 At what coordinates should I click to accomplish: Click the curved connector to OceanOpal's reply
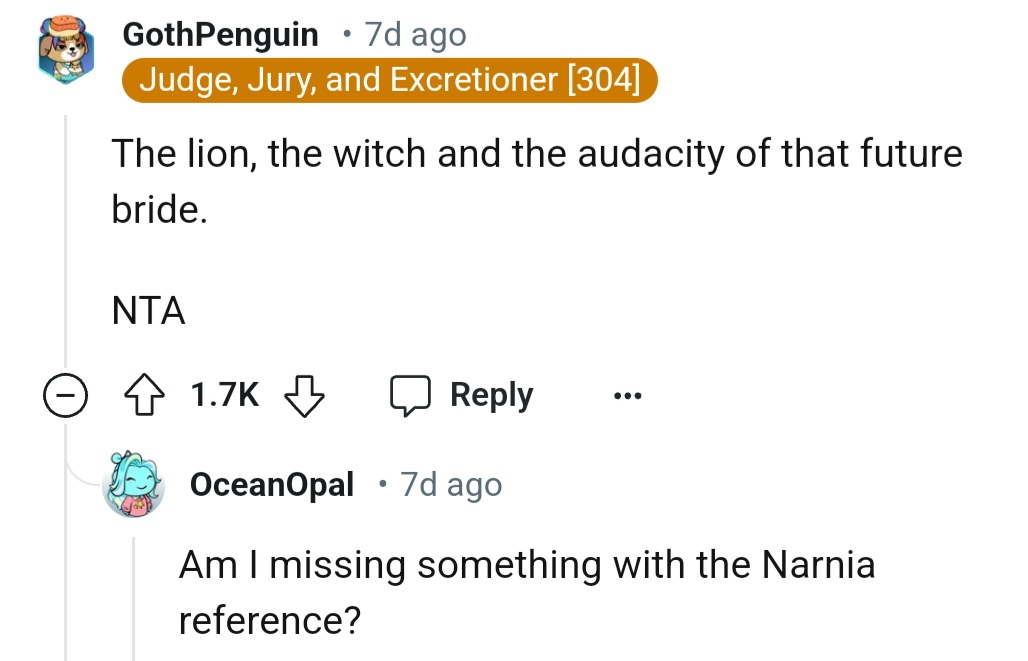(x=82, y=470)
